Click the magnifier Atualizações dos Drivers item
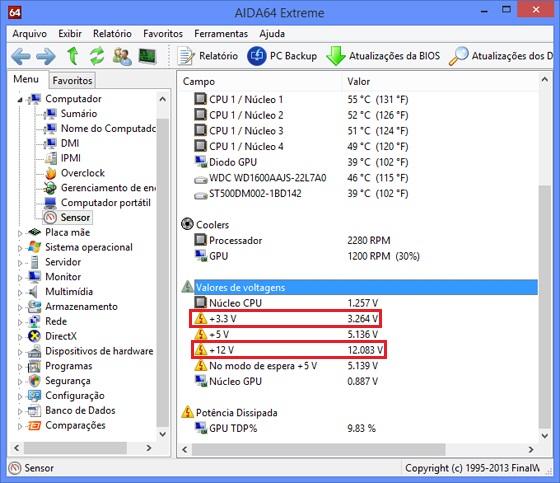 click(500, 56)
